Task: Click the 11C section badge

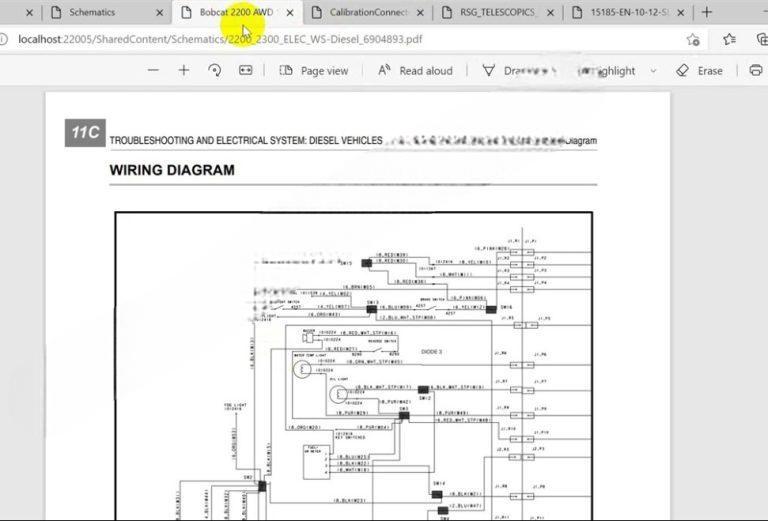Action: pos(85,133)
